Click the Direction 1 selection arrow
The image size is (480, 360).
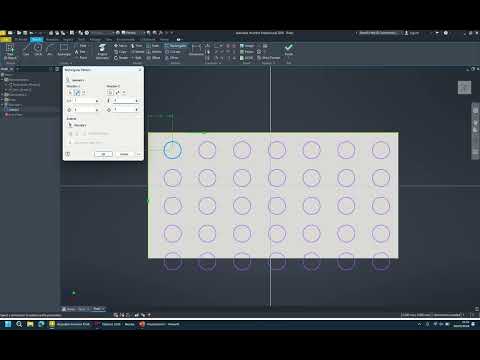click(x=70, y=92)
